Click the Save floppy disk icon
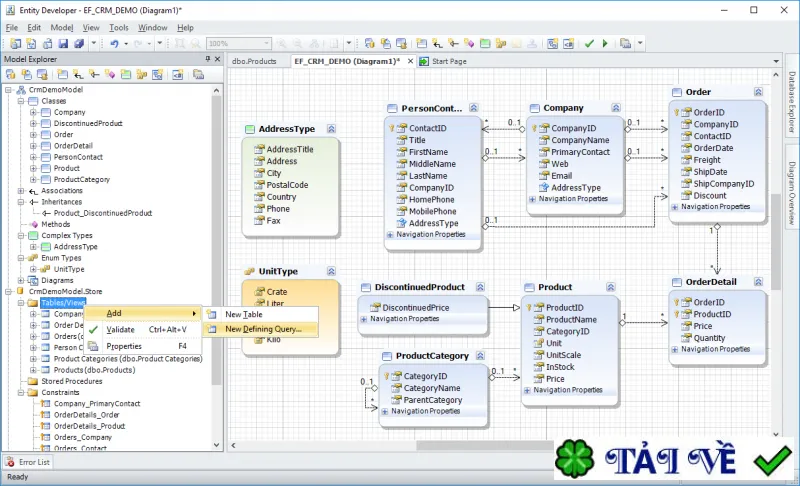Screen dimensions: 800x486 63,44
